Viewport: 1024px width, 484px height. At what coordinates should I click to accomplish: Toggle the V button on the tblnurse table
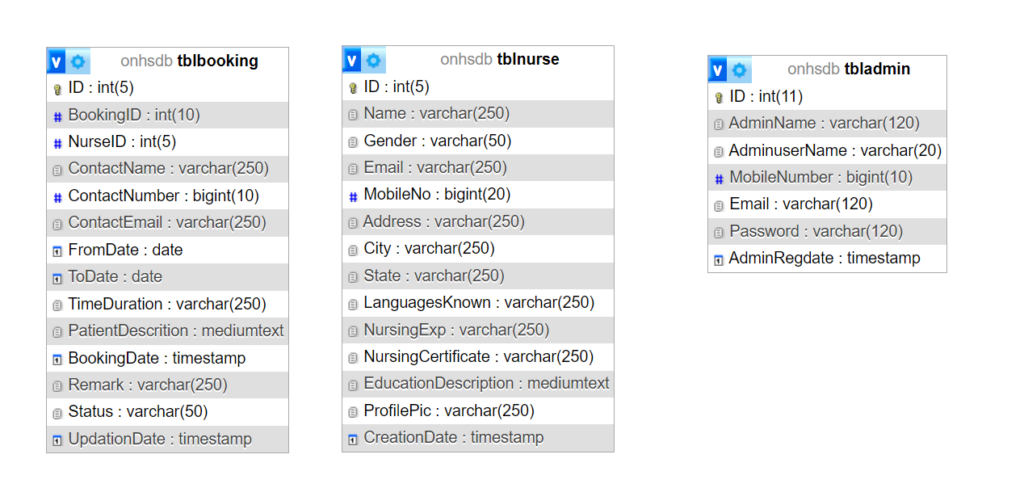[x=352, y=61]
